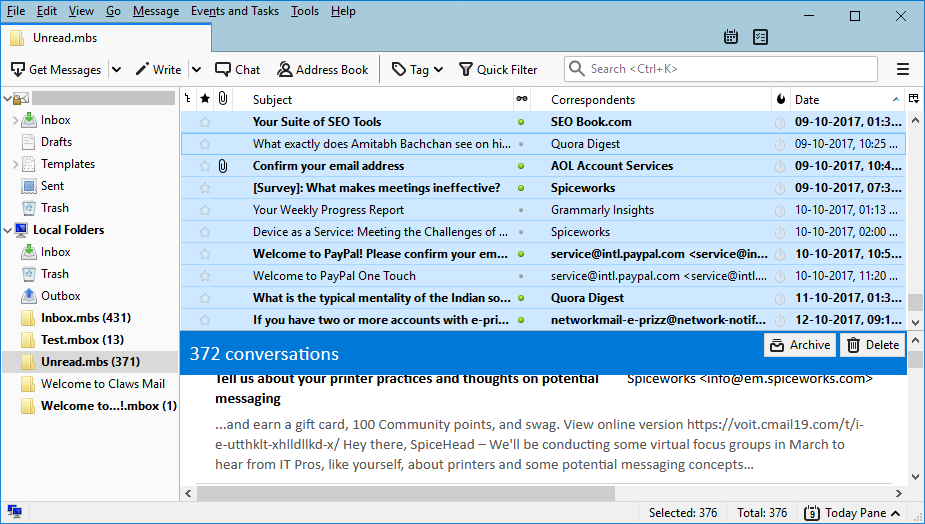Star the Confirm your email address message
Screen dimensions: 925x524
click(205, 166)
